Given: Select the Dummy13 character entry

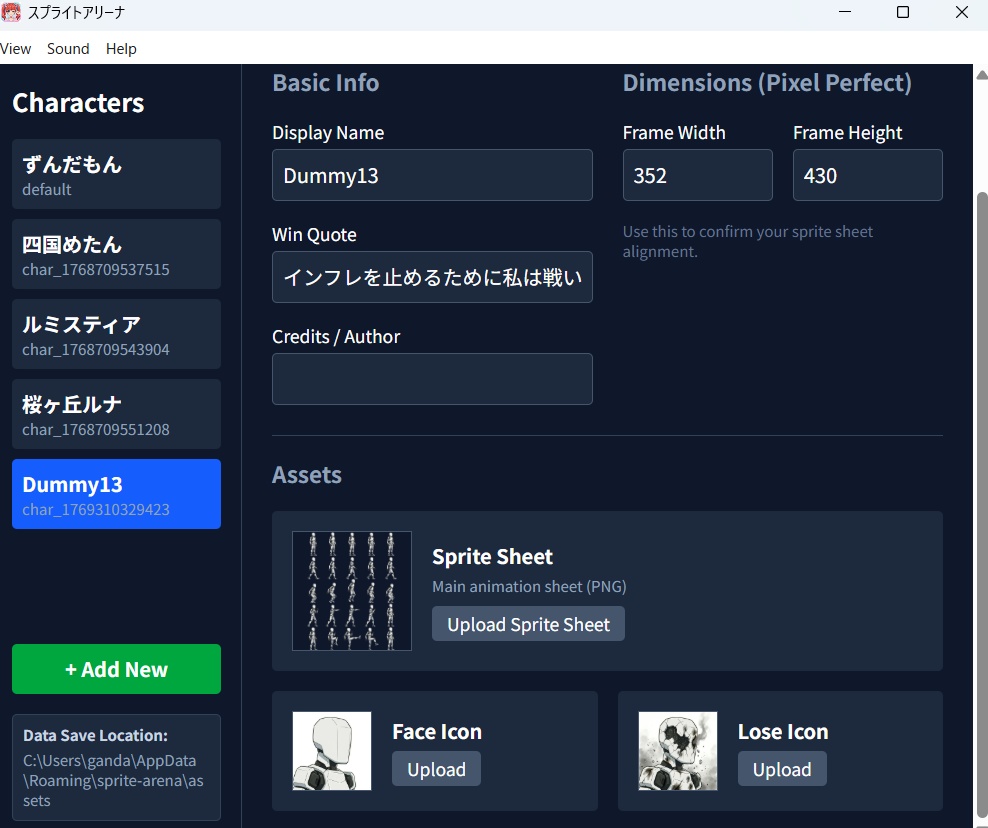Looking at the screenshot, I should [116, 494].
